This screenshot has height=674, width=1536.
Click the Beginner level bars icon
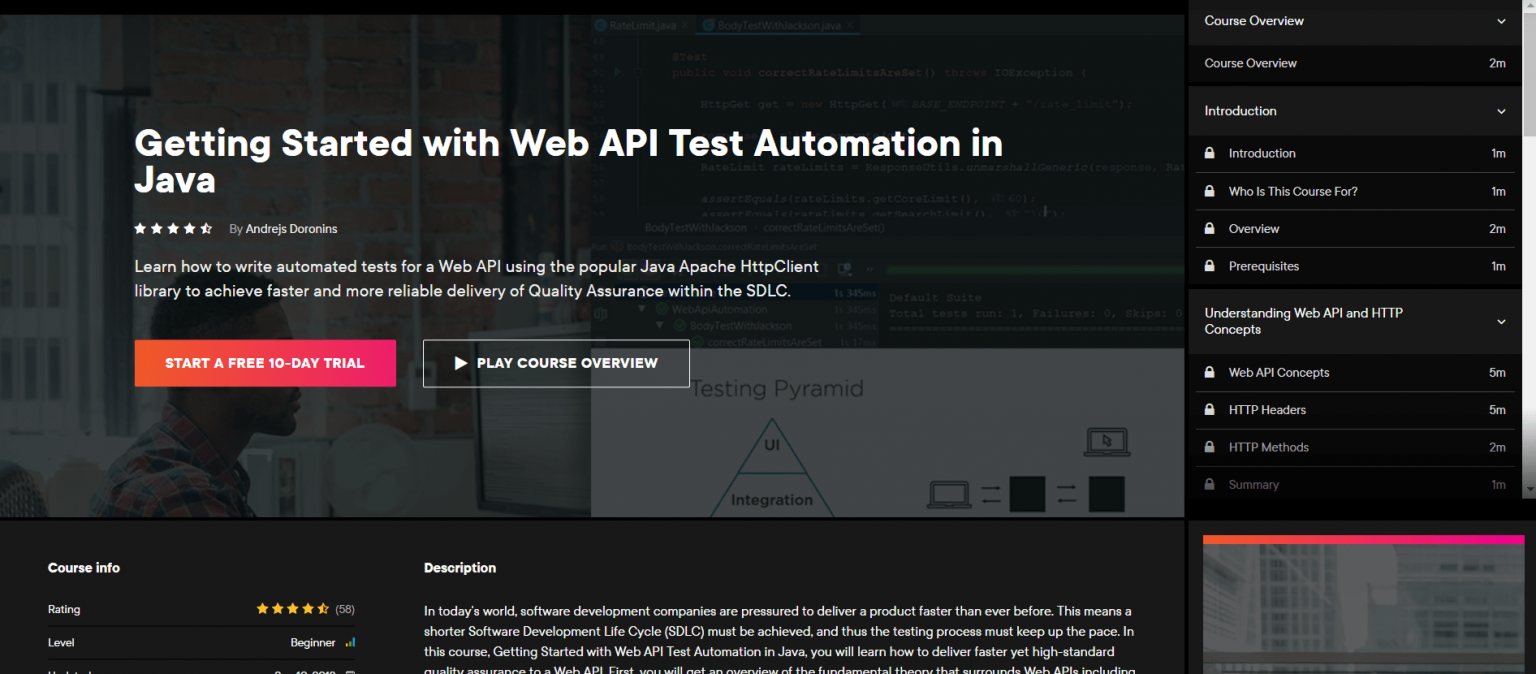[350, 643]
